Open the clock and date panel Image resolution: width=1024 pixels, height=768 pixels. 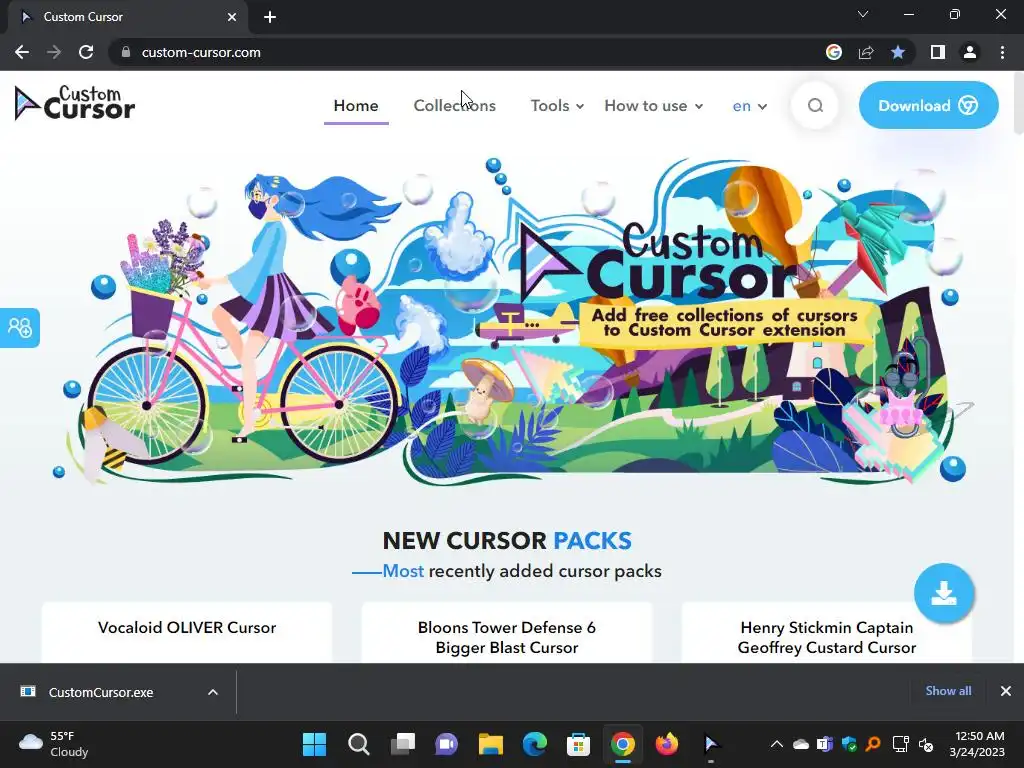977,744
